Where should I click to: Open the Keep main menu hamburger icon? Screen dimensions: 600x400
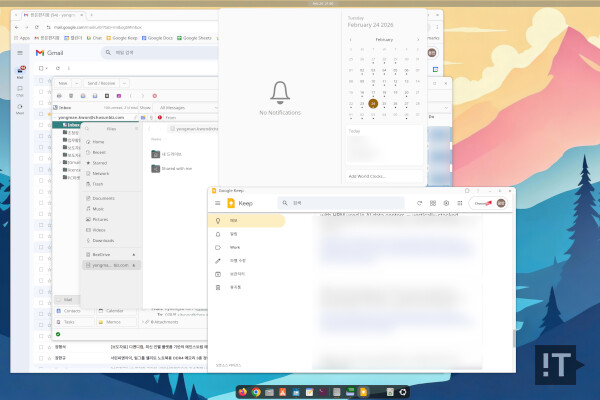[218, 203]
